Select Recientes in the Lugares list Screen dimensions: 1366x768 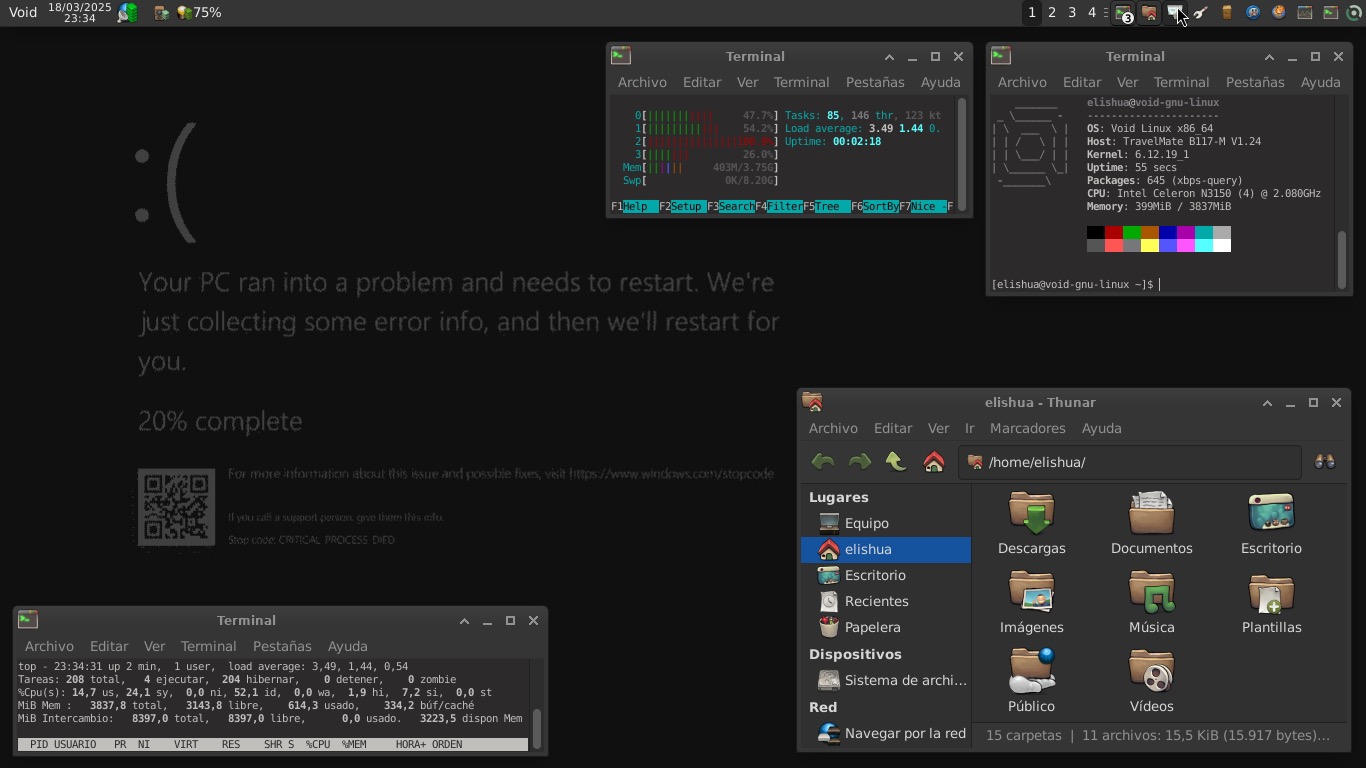point(876,601)
